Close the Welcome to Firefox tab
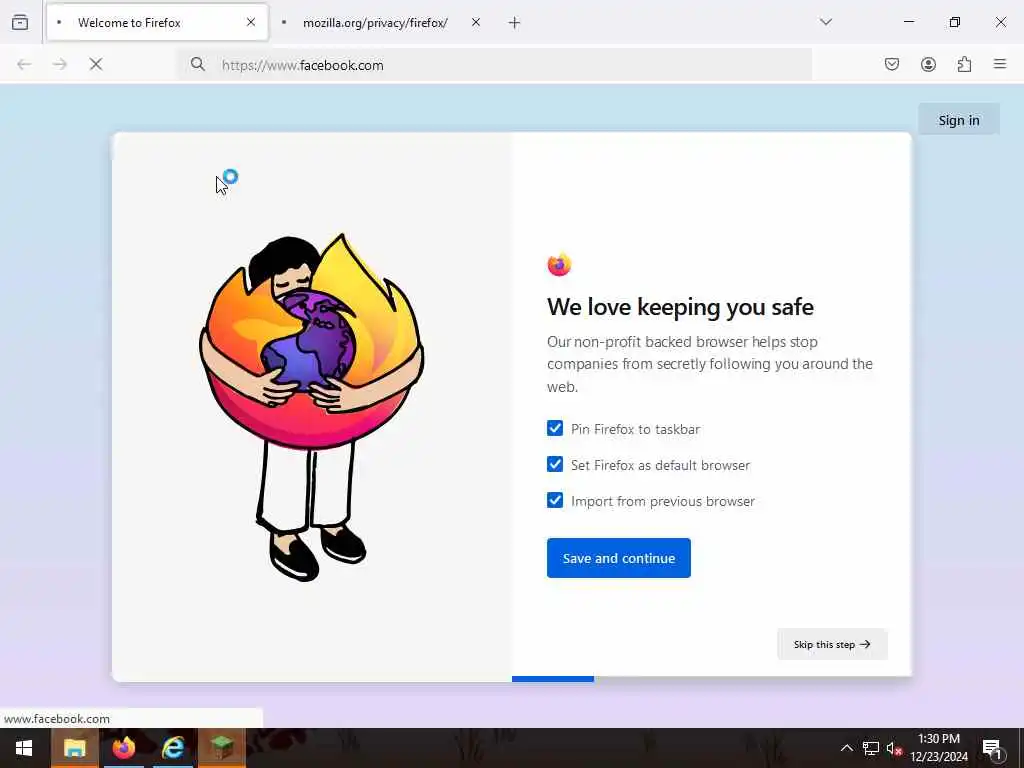 pyautogui.click(x=251, y=22)
